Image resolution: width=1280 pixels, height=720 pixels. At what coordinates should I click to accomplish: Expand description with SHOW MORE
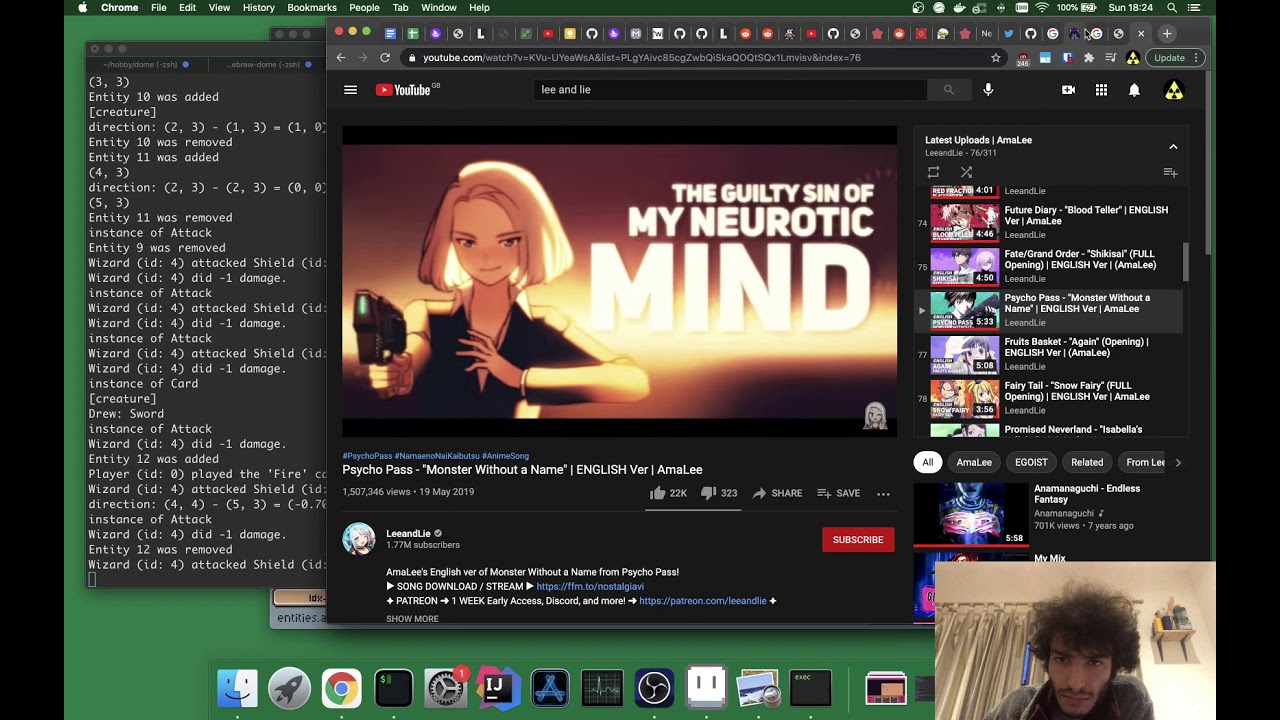click(x=412, y=619)
